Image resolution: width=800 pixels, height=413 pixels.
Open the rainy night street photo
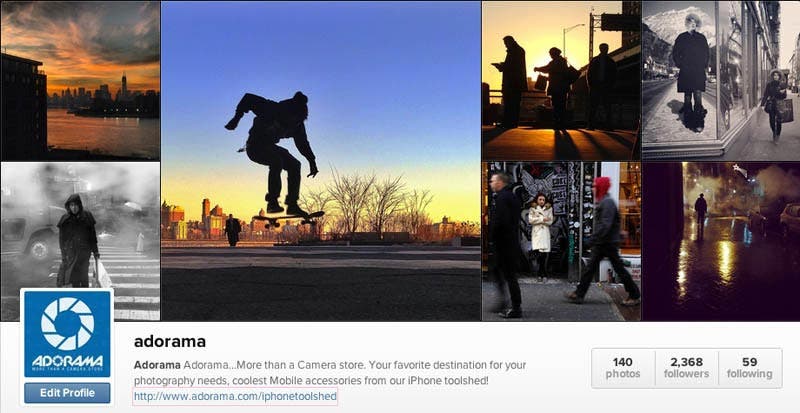[721, 241]
